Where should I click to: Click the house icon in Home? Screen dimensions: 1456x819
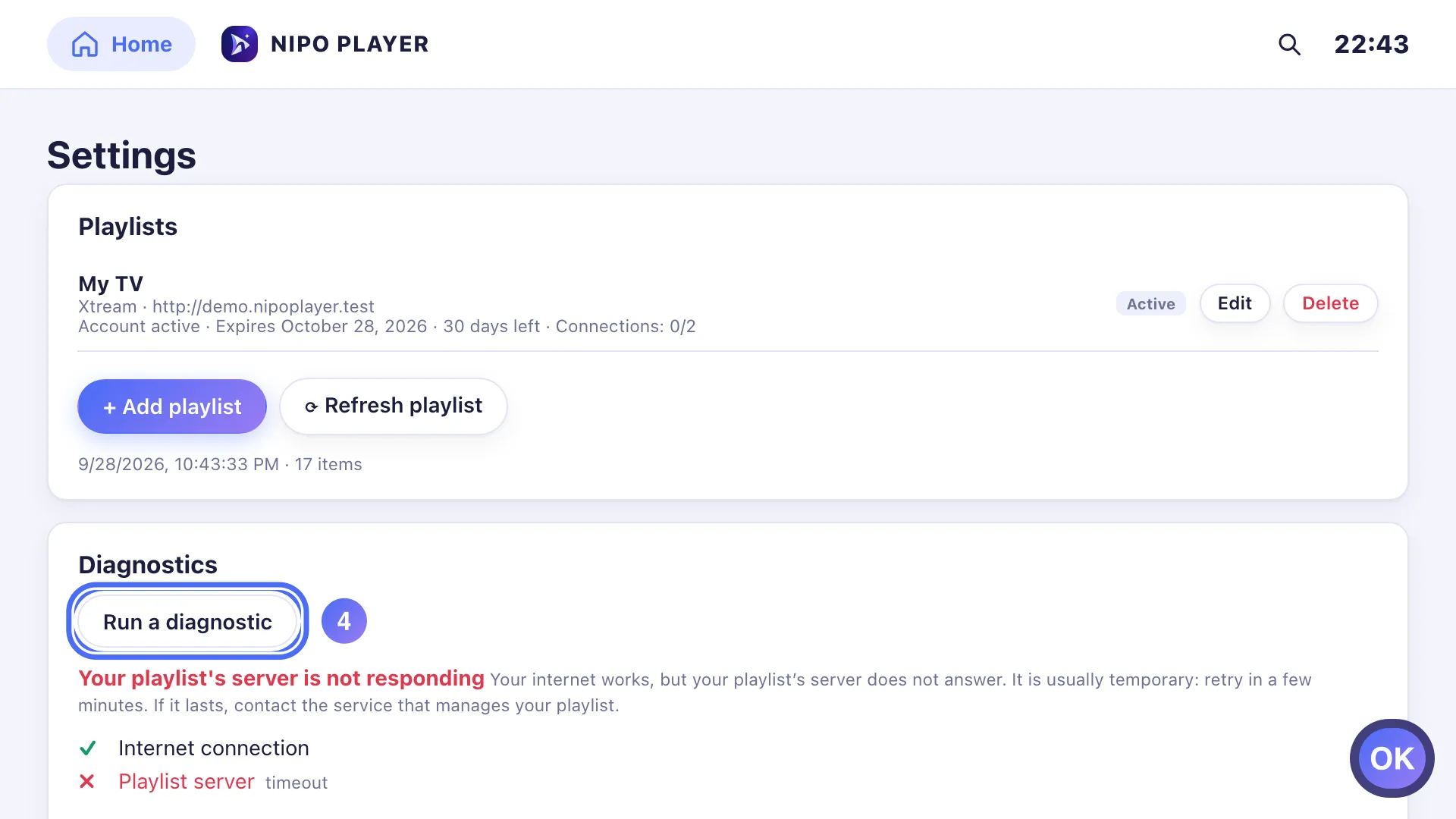pos(85,44)
